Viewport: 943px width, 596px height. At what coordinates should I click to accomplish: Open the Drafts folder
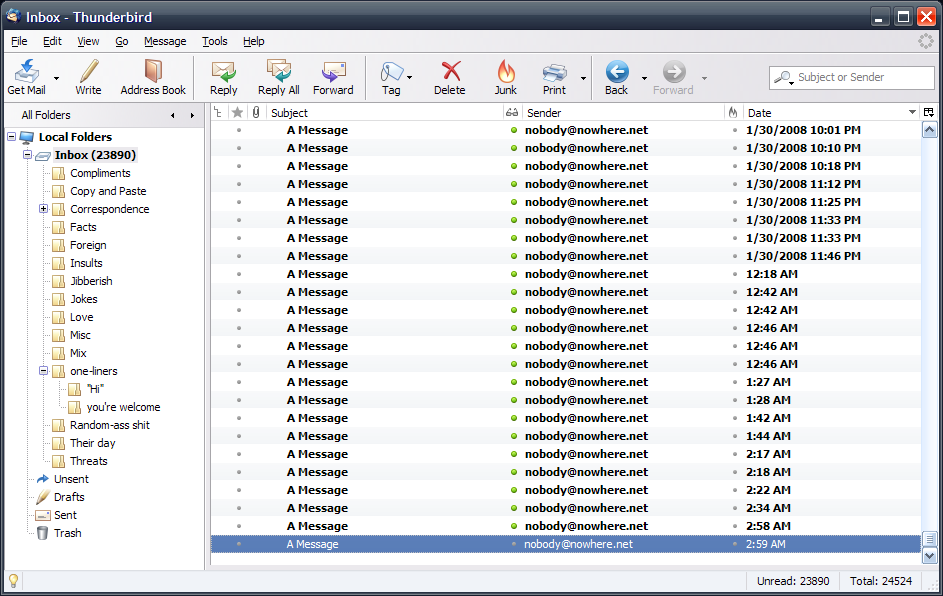[69, 497]
